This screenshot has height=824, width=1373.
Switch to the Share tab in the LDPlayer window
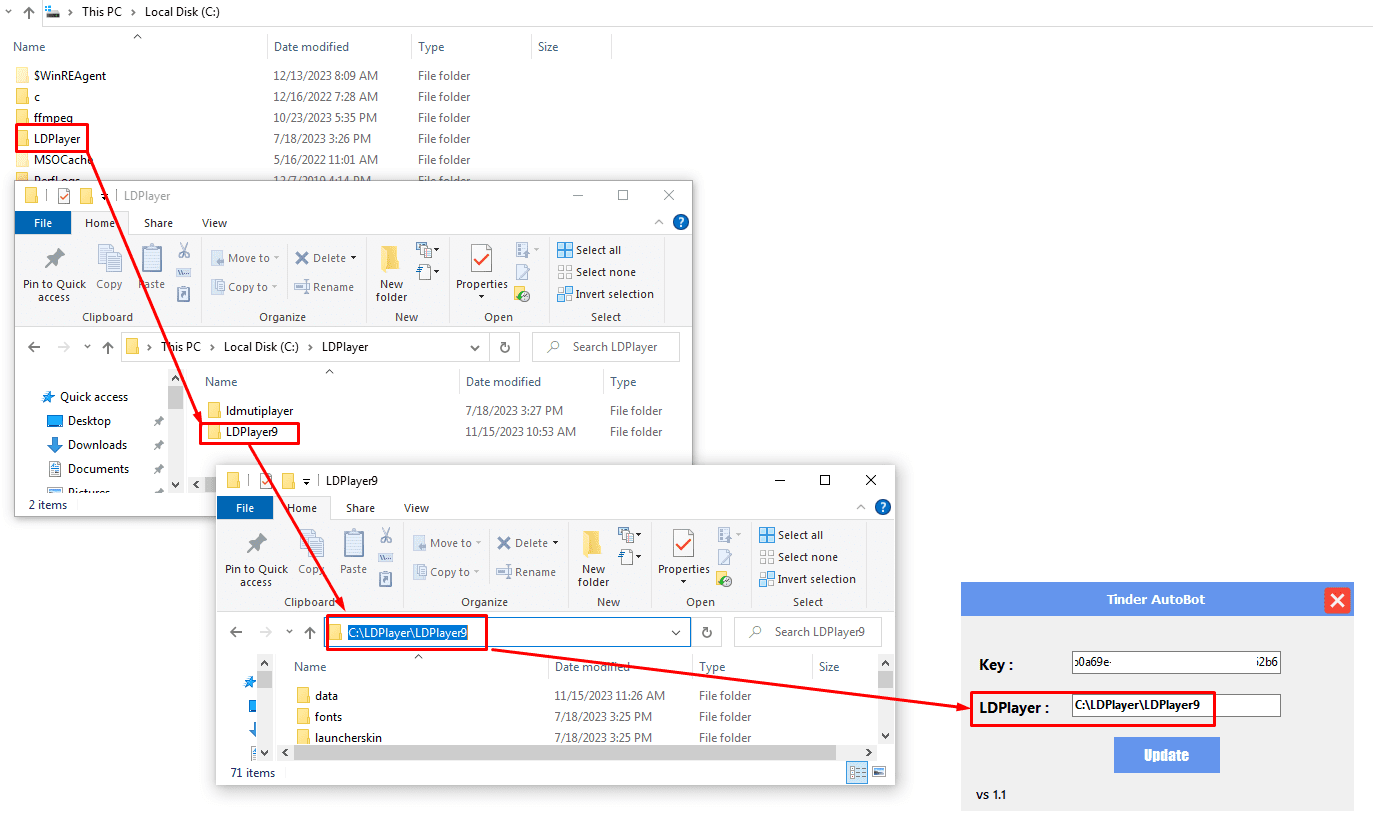(158, 223)
